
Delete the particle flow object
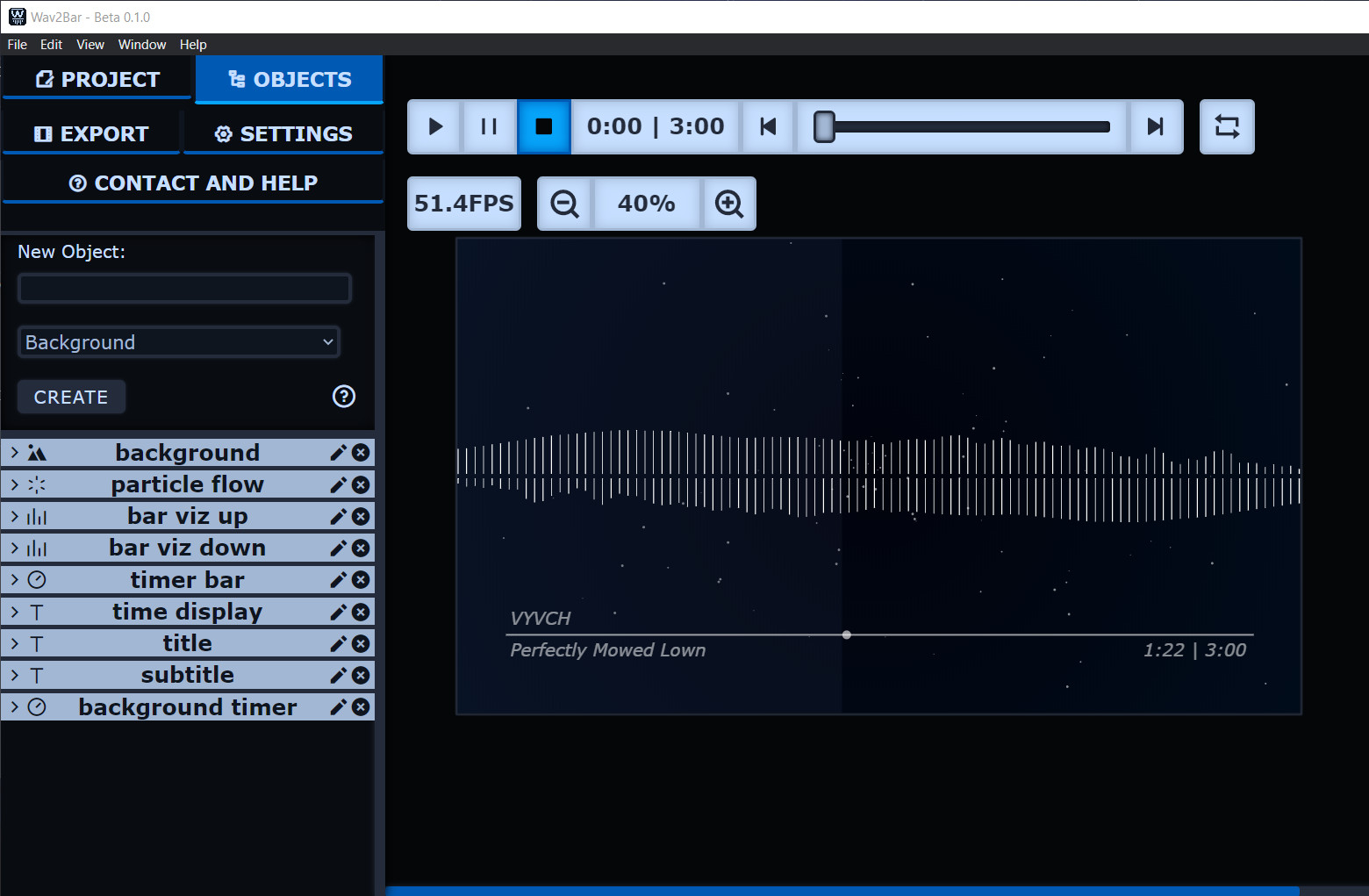click(361, 484)
